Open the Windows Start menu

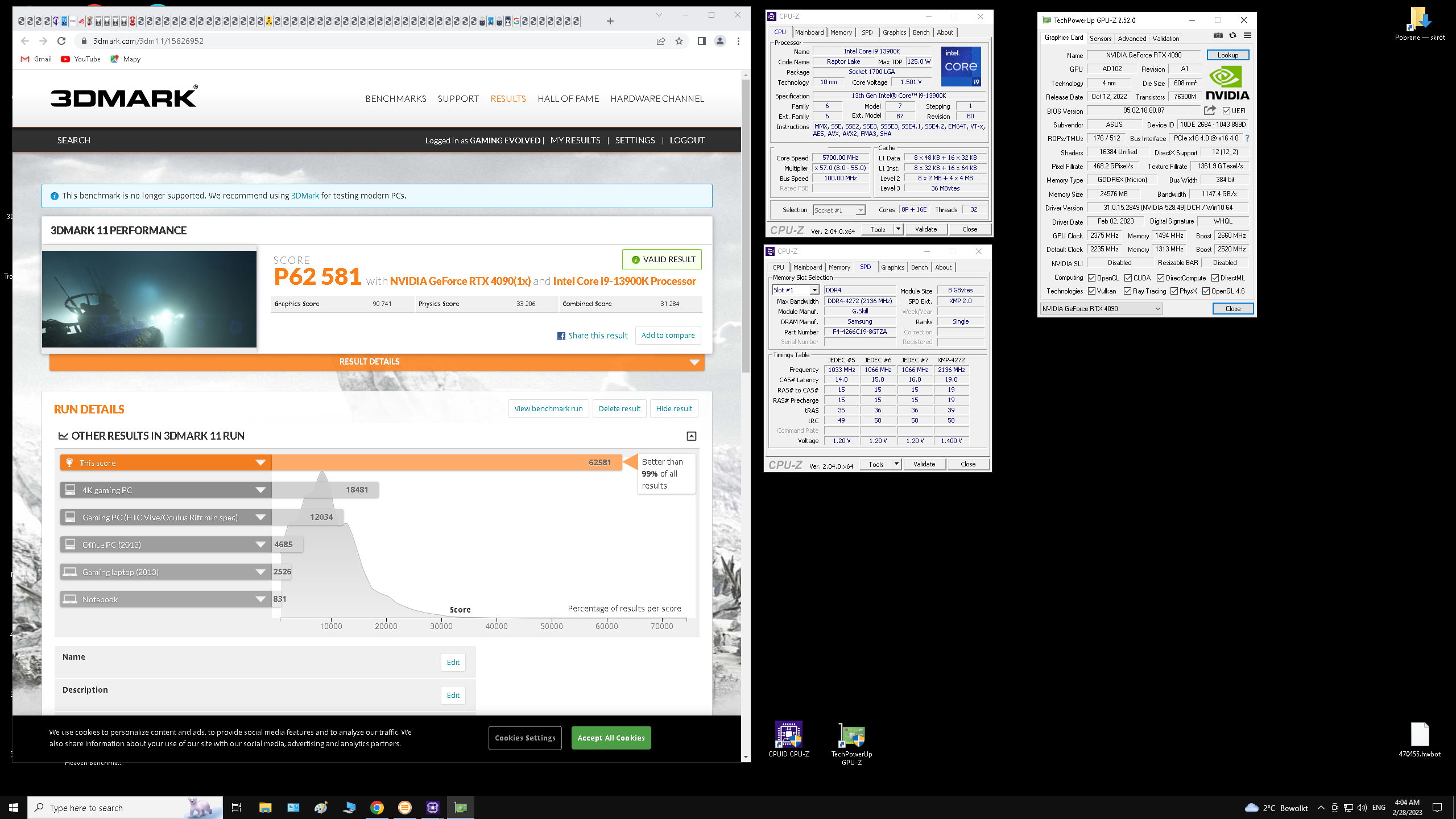(14, 808)
